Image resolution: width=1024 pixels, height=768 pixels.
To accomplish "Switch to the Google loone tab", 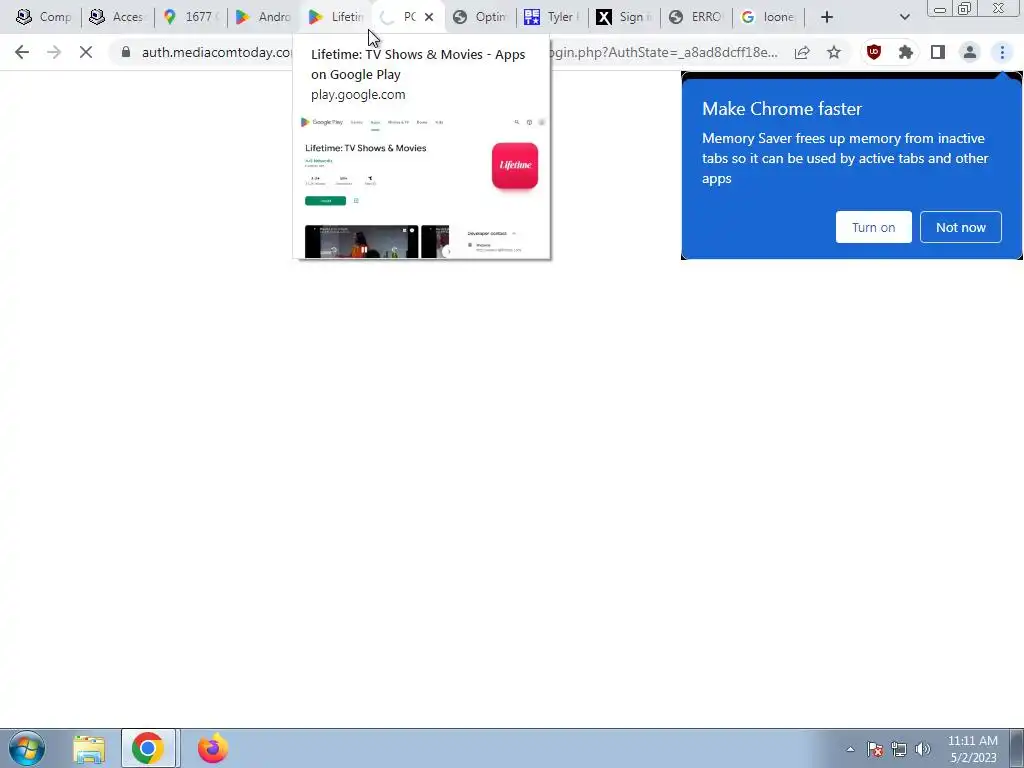I will pyautogui.click(x=769, y=17).
